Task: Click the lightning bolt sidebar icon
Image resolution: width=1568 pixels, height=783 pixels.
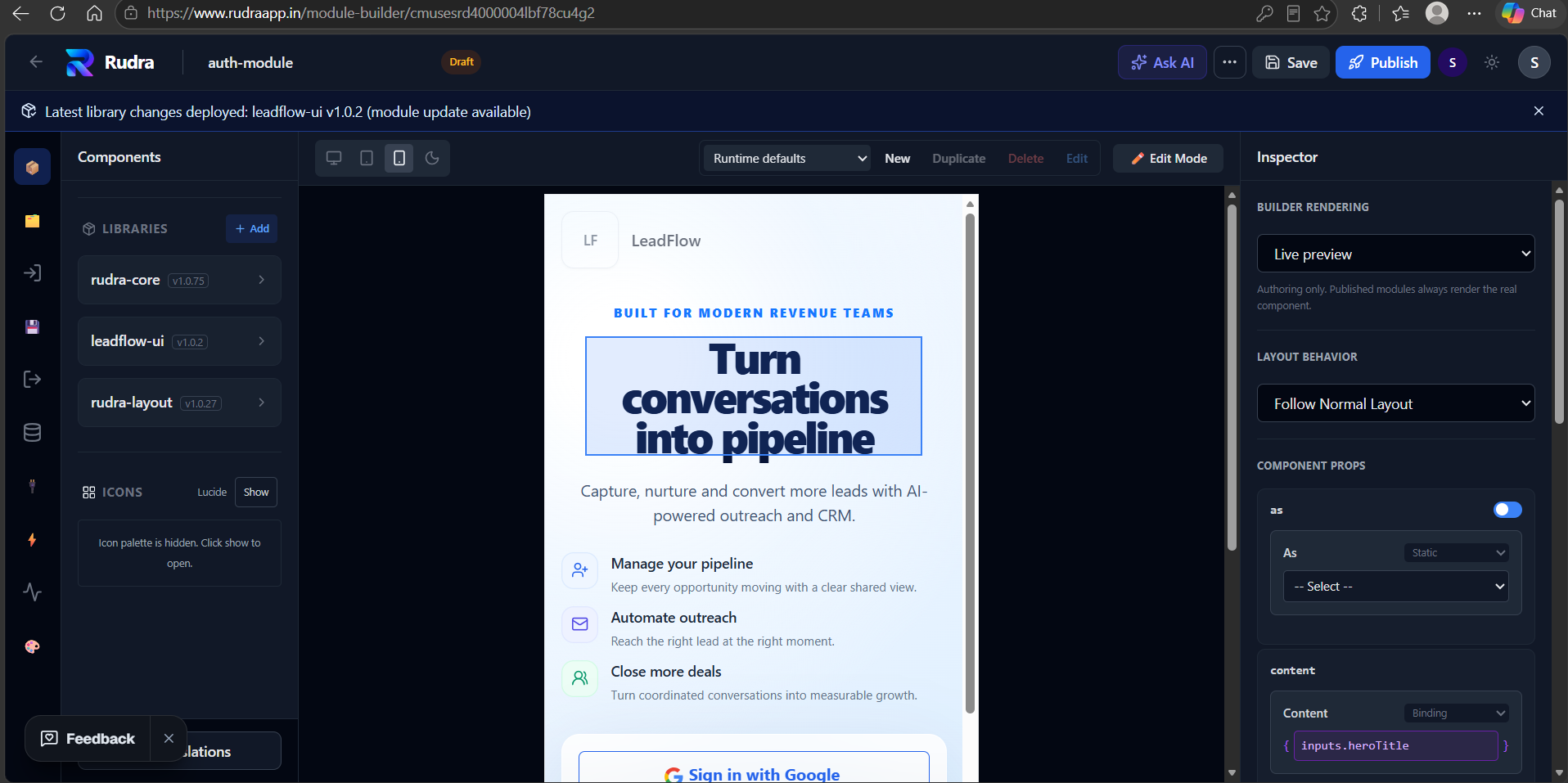Action: [32, 539]
